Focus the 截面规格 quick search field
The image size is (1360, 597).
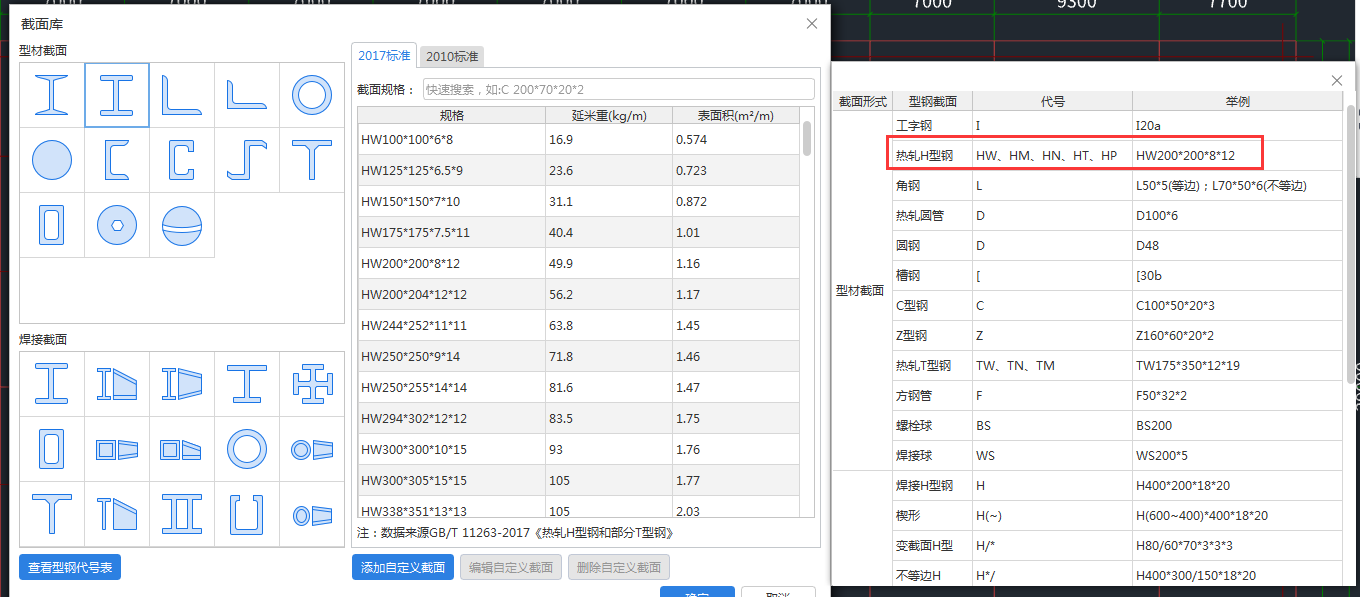pos(619,89)
